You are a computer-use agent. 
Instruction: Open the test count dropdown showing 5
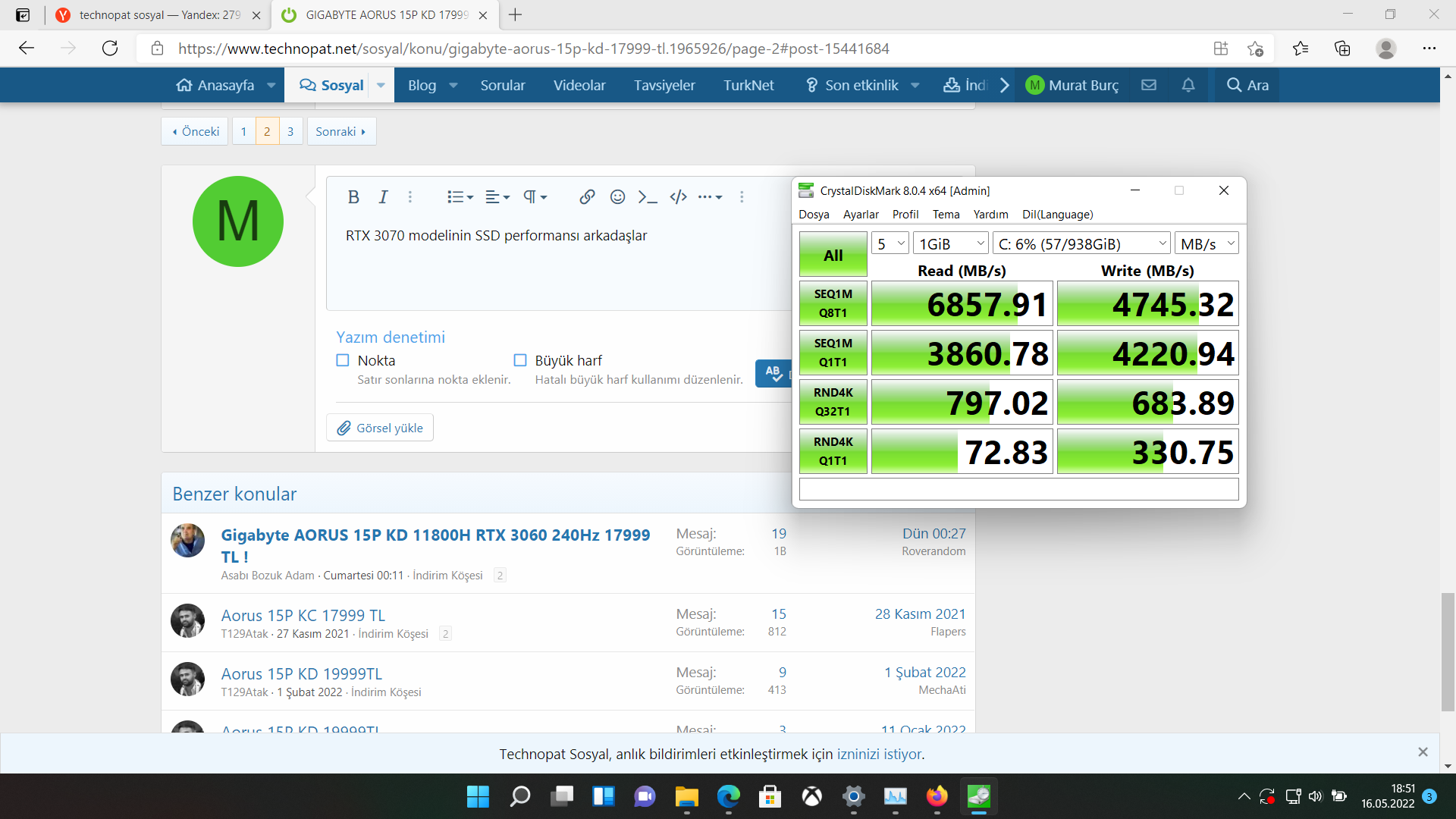[x=890, y=243]
